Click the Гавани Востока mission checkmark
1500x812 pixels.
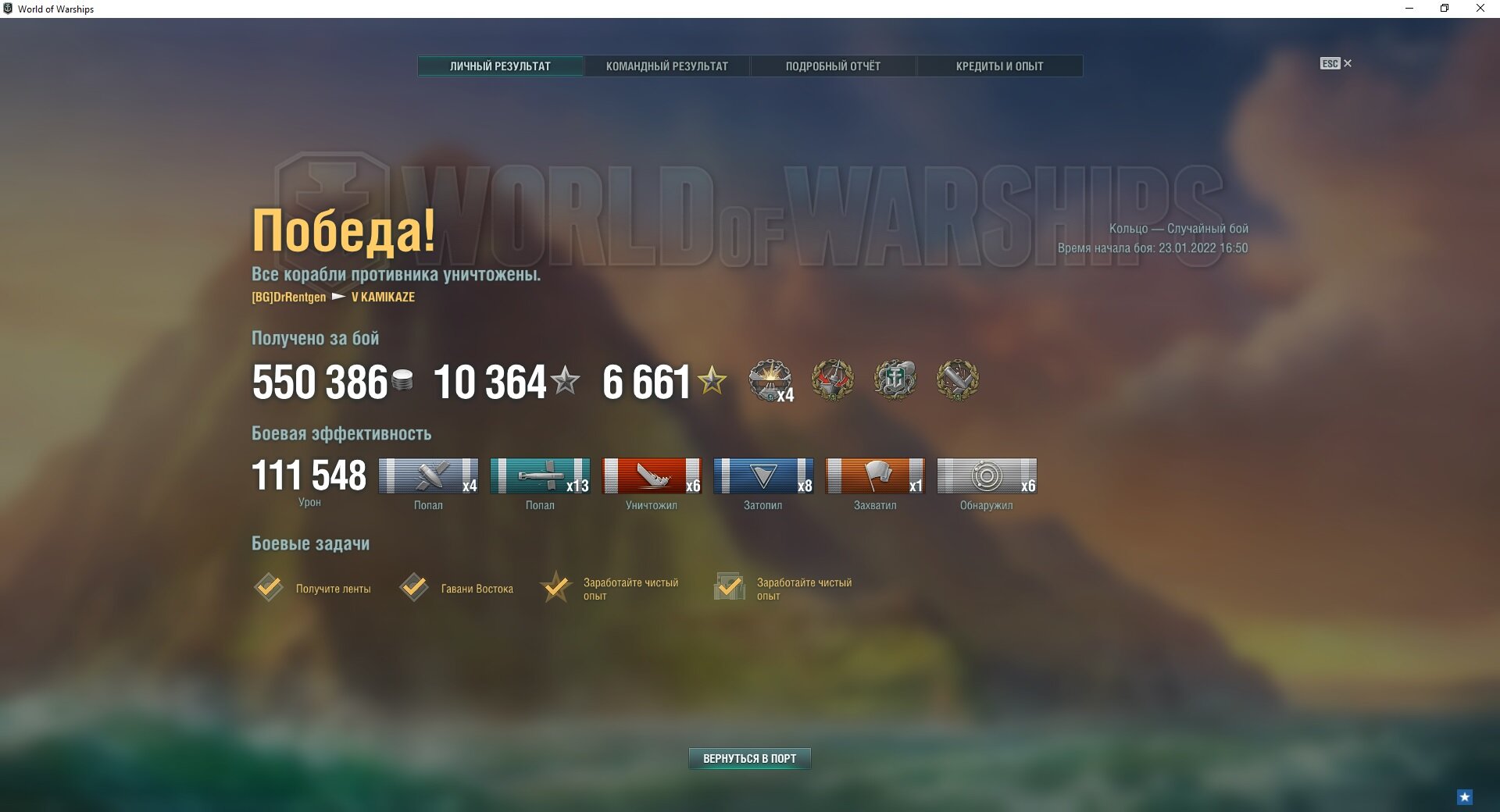(x=414, y=587)
